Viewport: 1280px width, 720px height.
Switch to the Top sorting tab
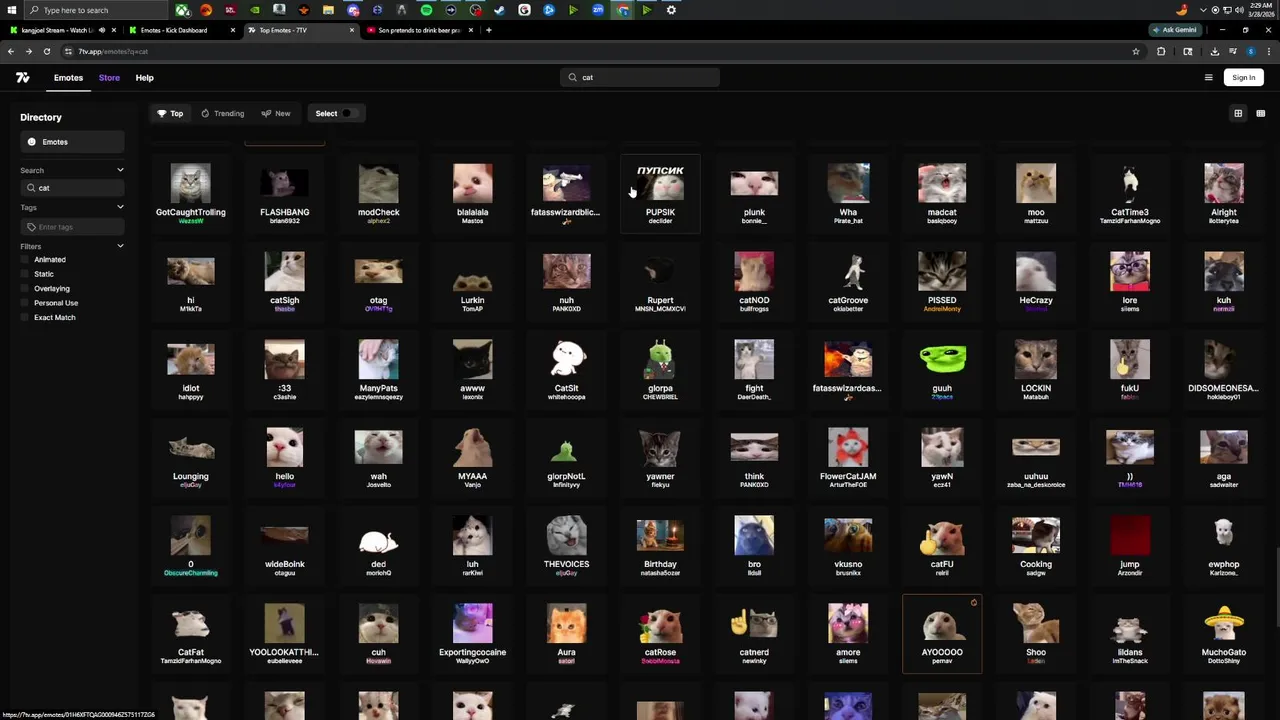(170, 113)
